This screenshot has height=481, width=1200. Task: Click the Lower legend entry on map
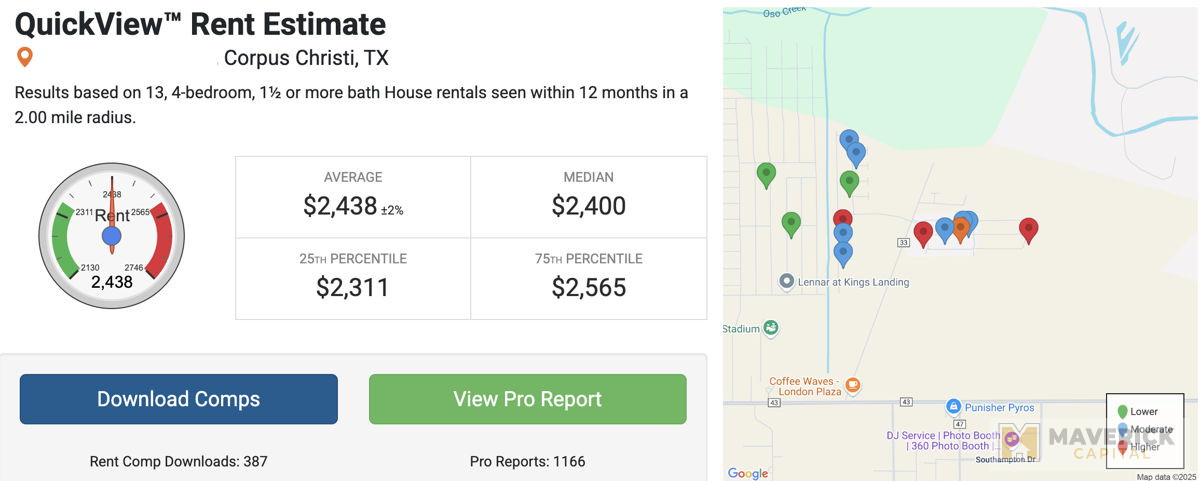1136,411
